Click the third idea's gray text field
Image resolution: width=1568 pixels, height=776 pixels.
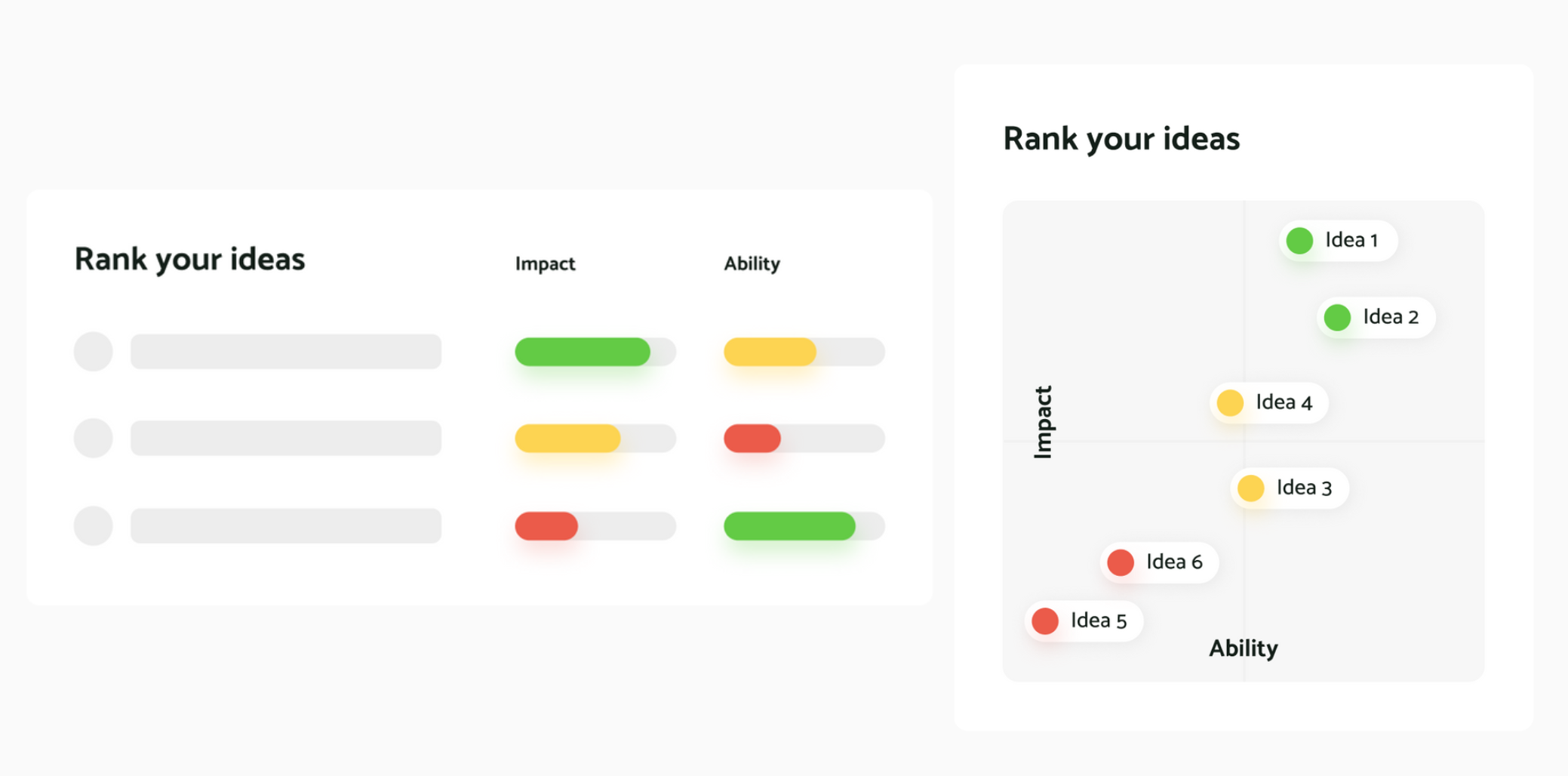coord(286,526)
